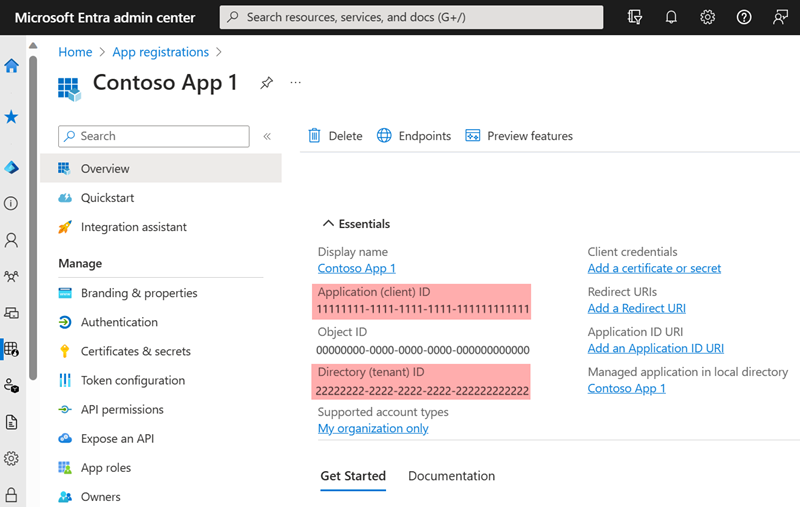
Task: Click the Home icon in left rail
Action: coord(12,66)
